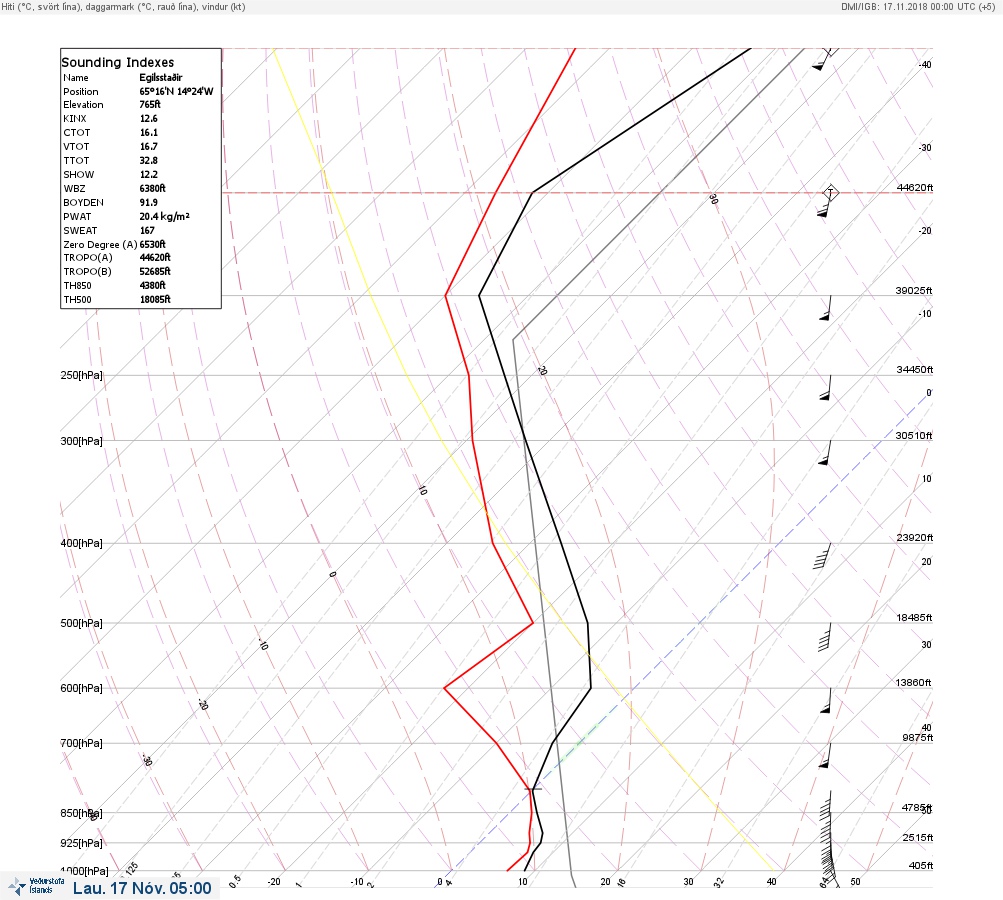Click the 13860ft altitude label

[913, 683]
